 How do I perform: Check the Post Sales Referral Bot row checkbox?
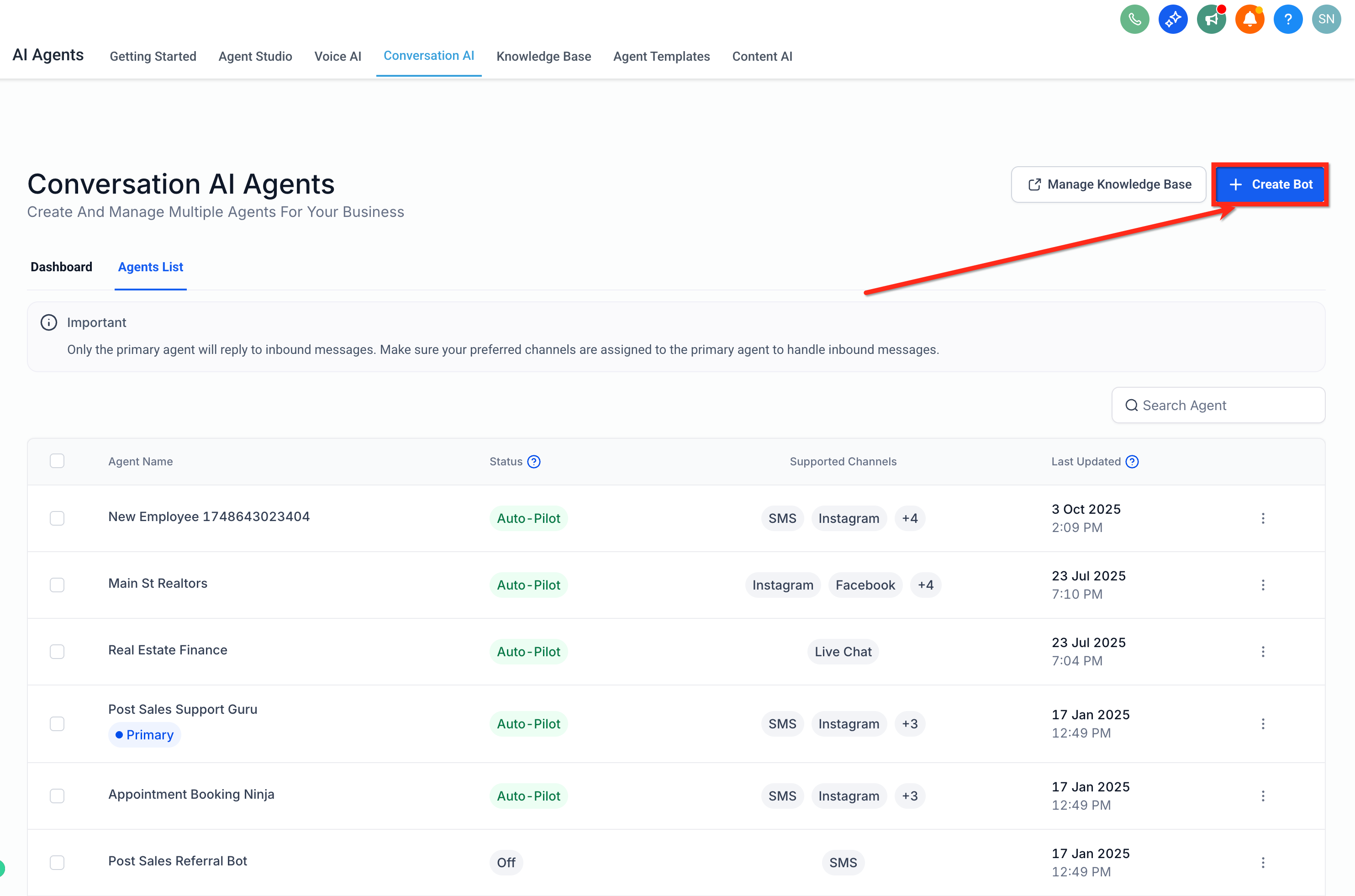(x=57, y=863)
